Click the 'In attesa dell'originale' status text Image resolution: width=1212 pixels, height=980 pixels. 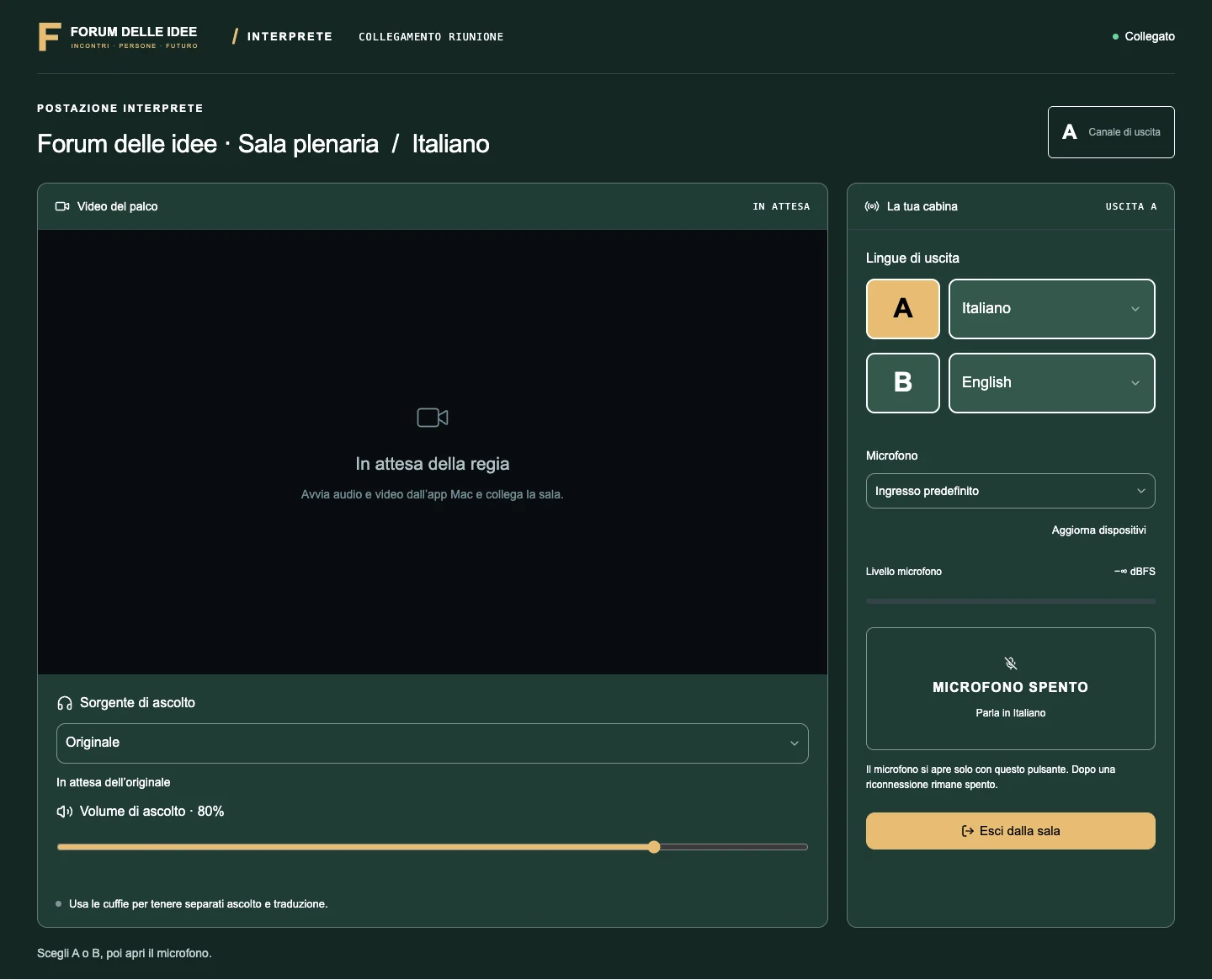pyautogui.click(x=114, y=782)
